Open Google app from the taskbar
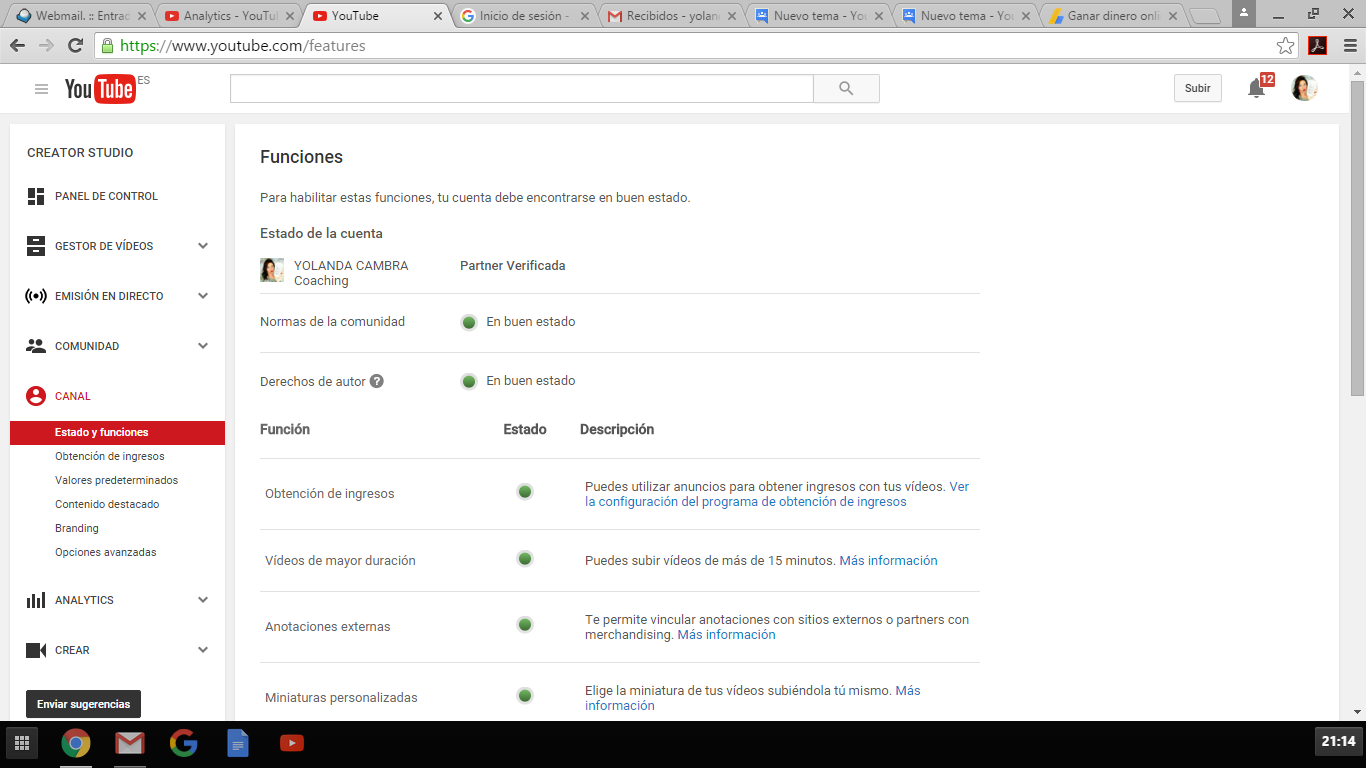This screenshot has height=768, width=1366. point(184,743)
